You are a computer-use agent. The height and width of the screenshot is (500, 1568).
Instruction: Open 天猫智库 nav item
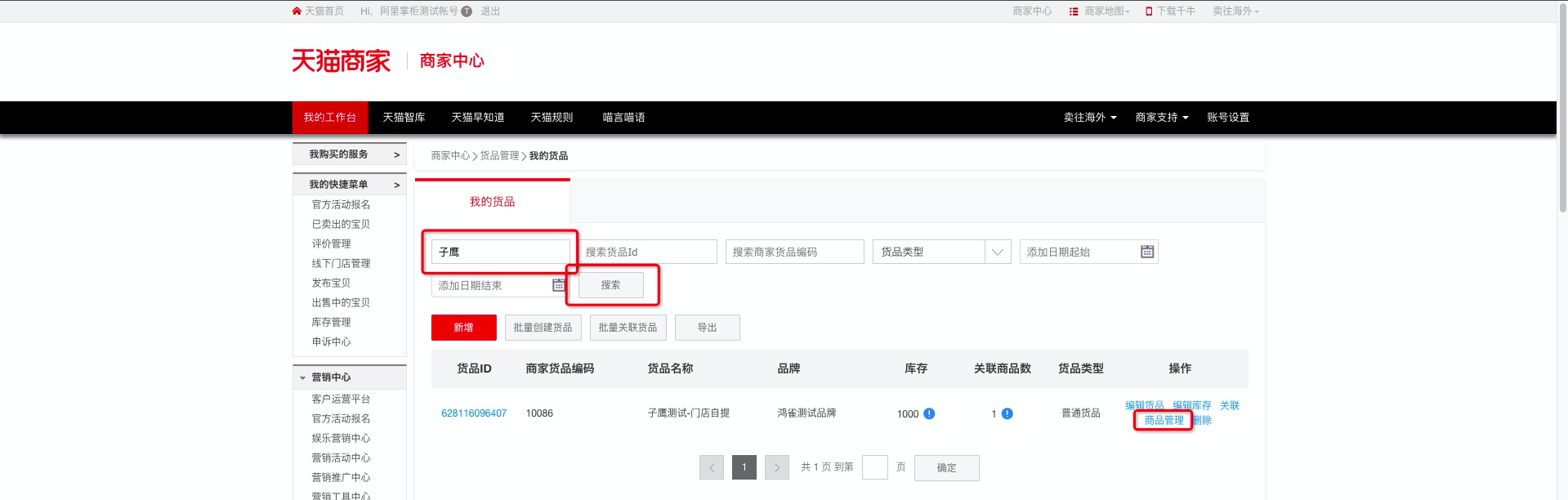click(x=404, y=118)
